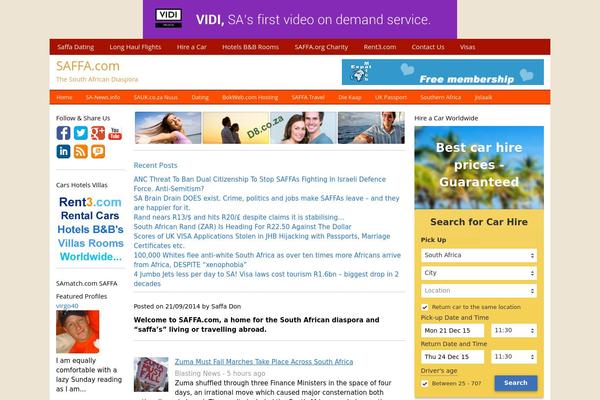600x400 pixels.
Task: Open 4 Jumbo Jets less per day post
Action: point(266,279)
